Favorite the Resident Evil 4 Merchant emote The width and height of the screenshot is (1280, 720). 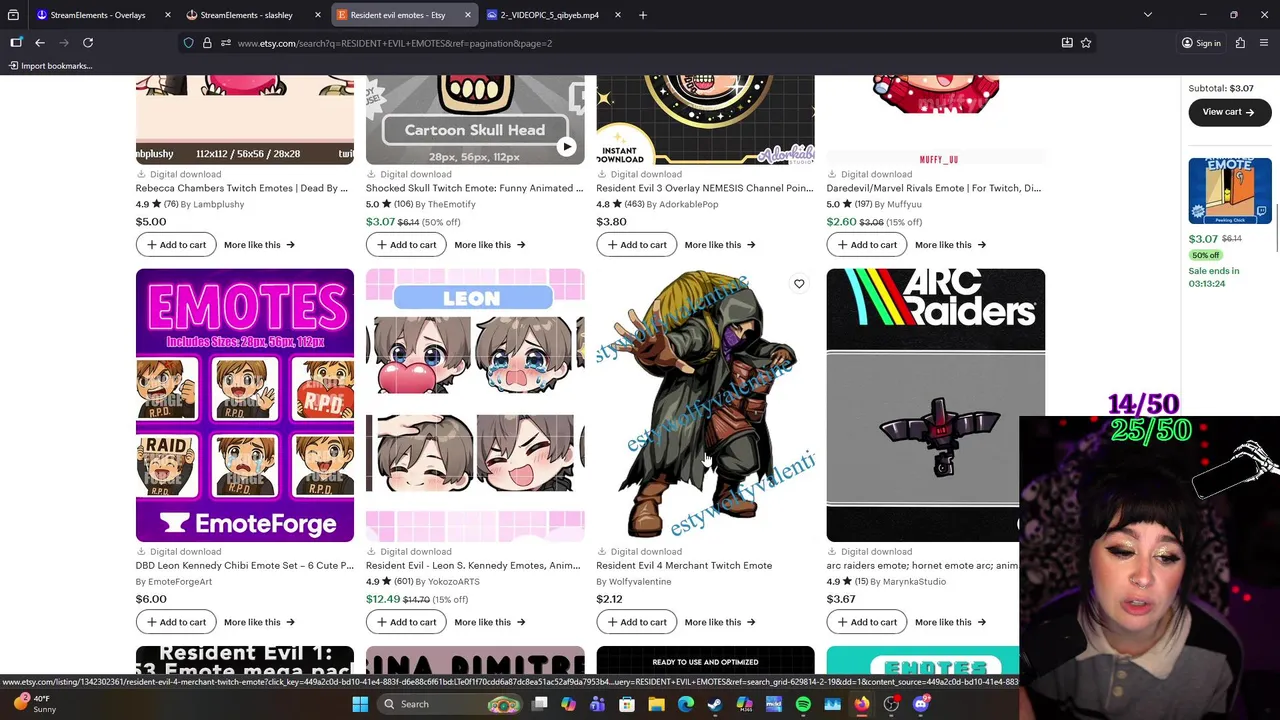click(x=799, y=284)
